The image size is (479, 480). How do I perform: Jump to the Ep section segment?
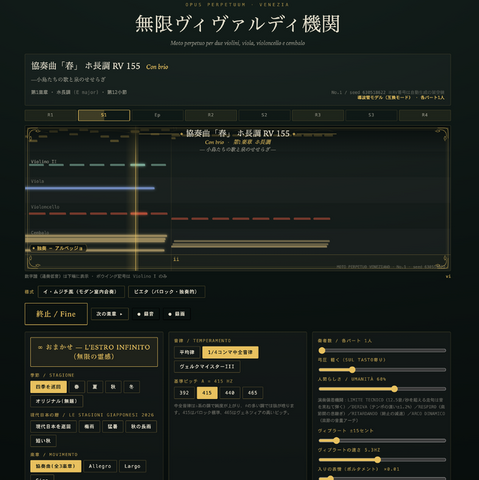pyautogui.click(x=157, y=115)
